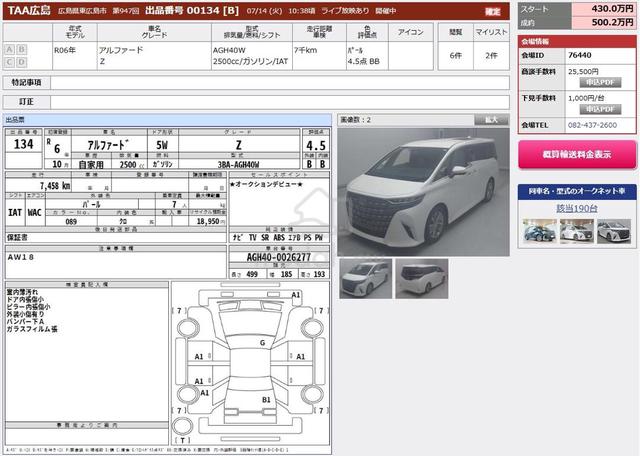Screen dimensions: 640x456
Task: Click the 3BA-AGH40W model type text
Action: coord(238,165)
